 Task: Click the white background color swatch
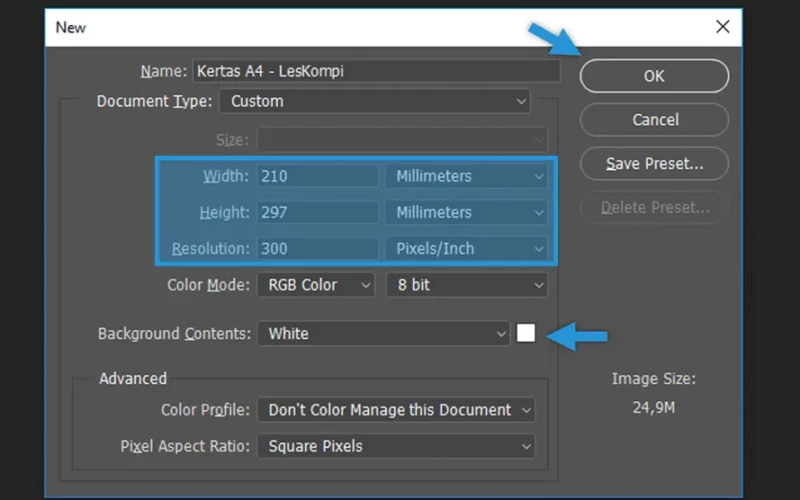click(526, 333)
